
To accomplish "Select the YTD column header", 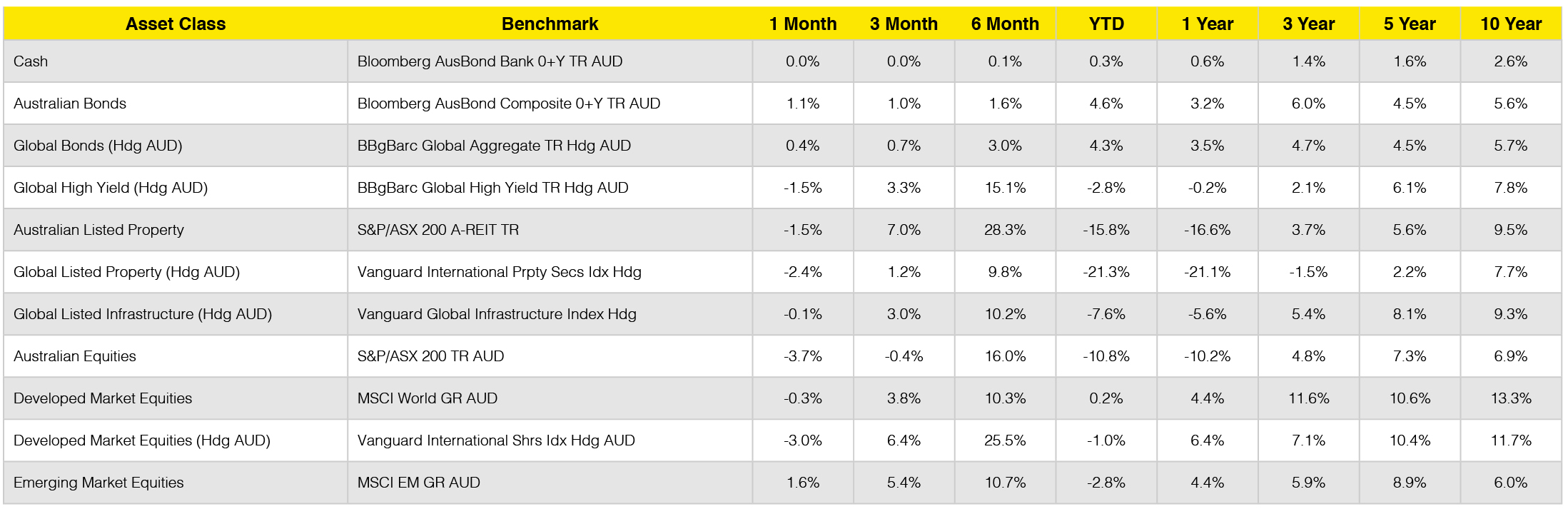I will 1106,24.
